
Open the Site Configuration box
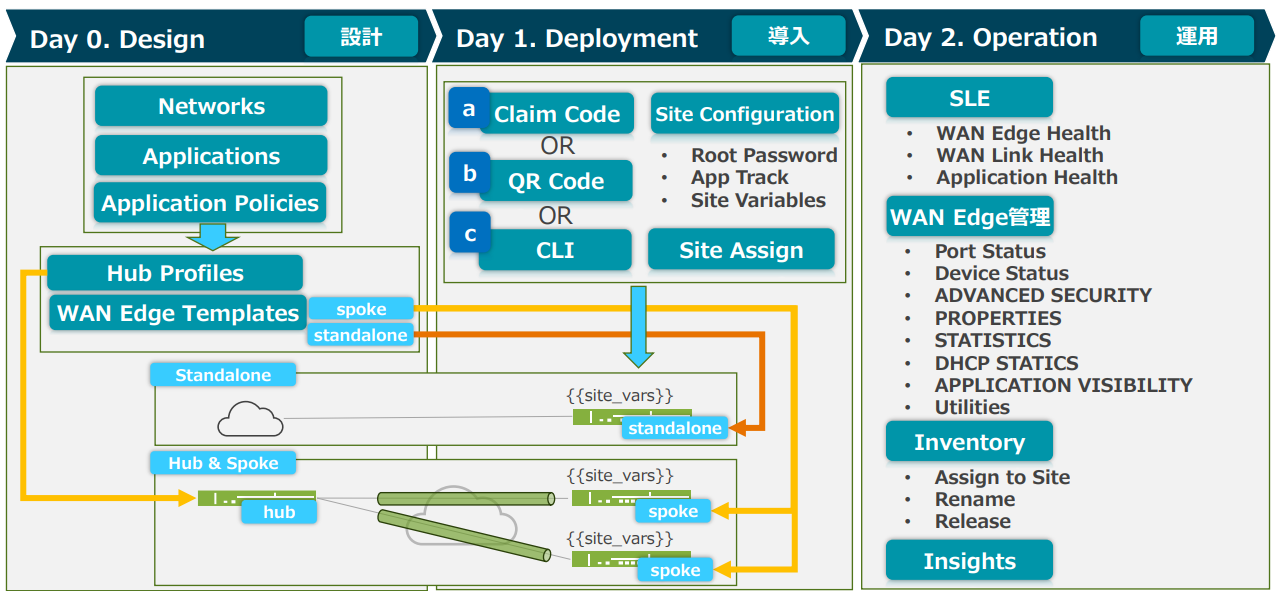pos(744,114)
